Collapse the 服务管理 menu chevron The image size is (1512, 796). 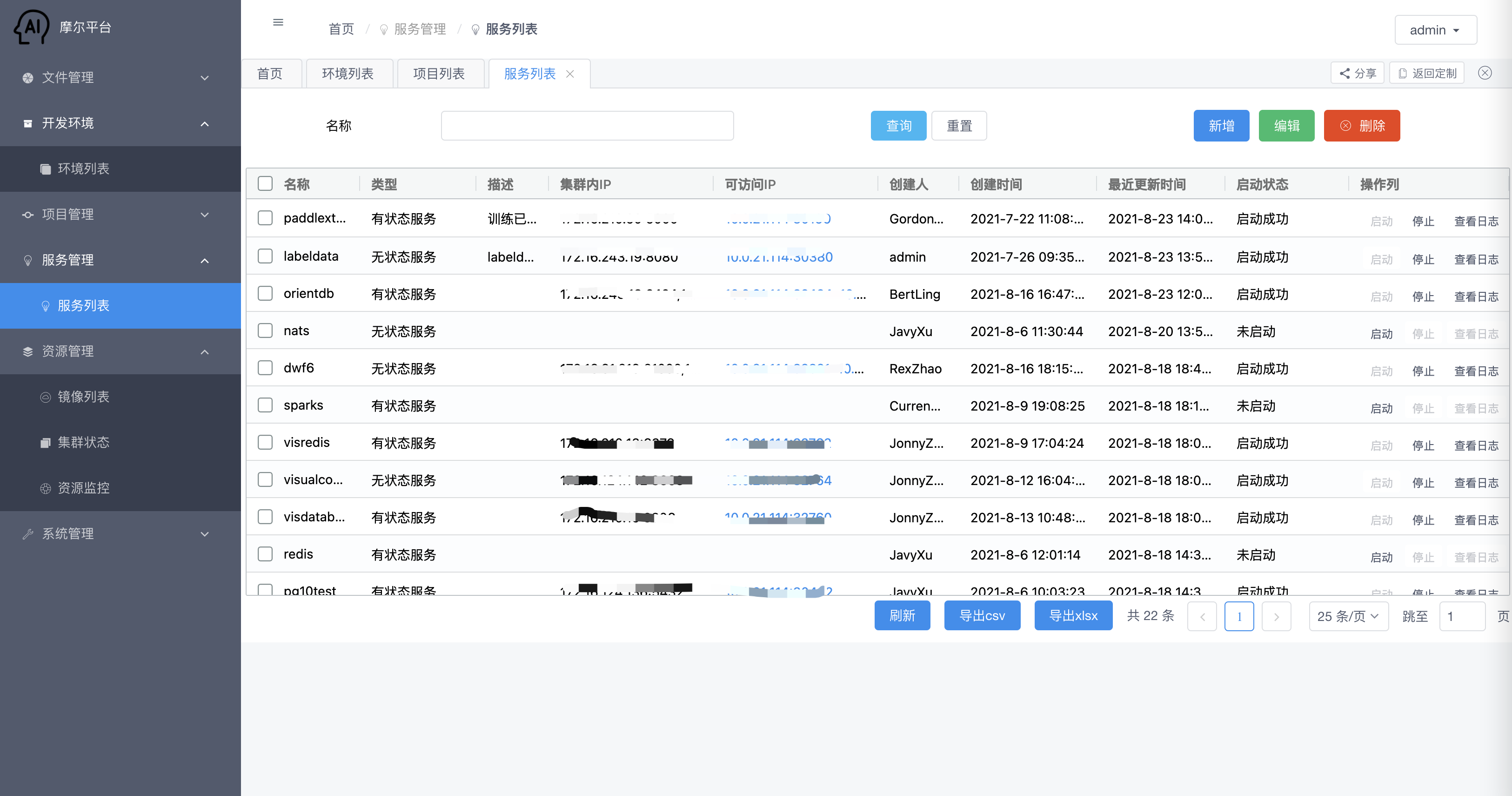tap(204, 260)
